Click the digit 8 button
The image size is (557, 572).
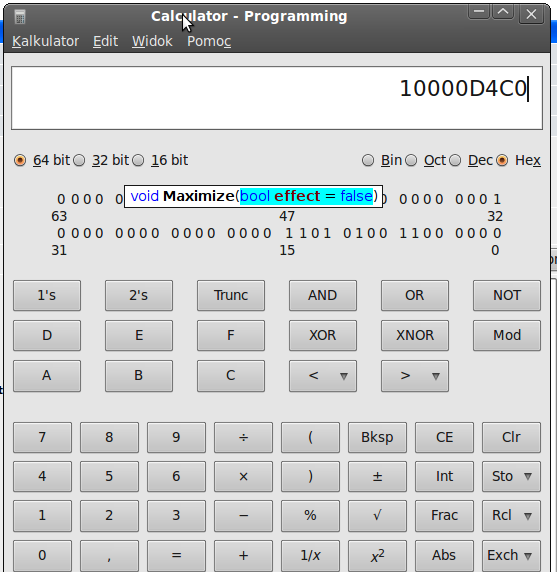[x=109, y=437]
